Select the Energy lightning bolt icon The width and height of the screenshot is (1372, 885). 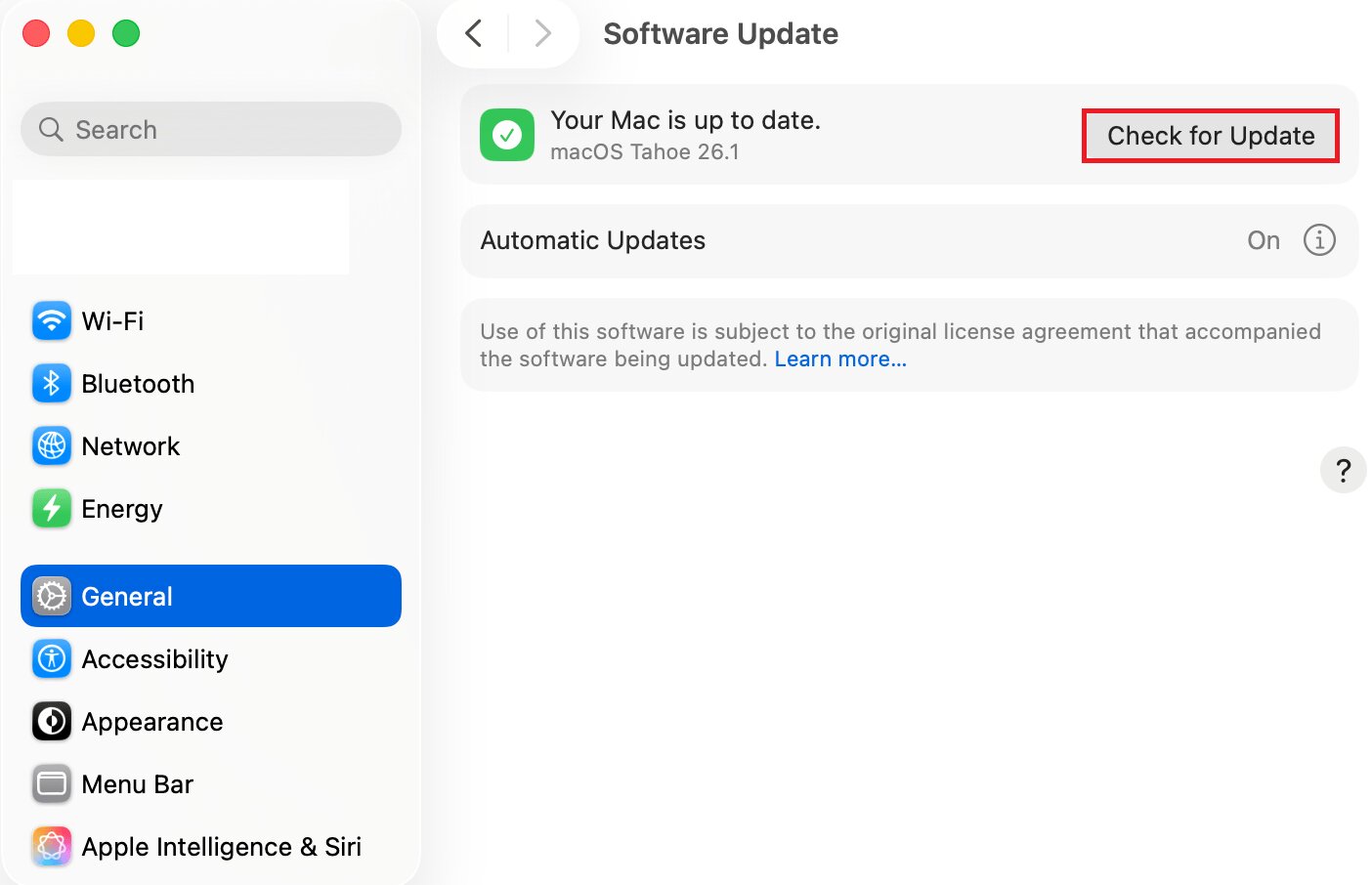click(x=51, y=508)
